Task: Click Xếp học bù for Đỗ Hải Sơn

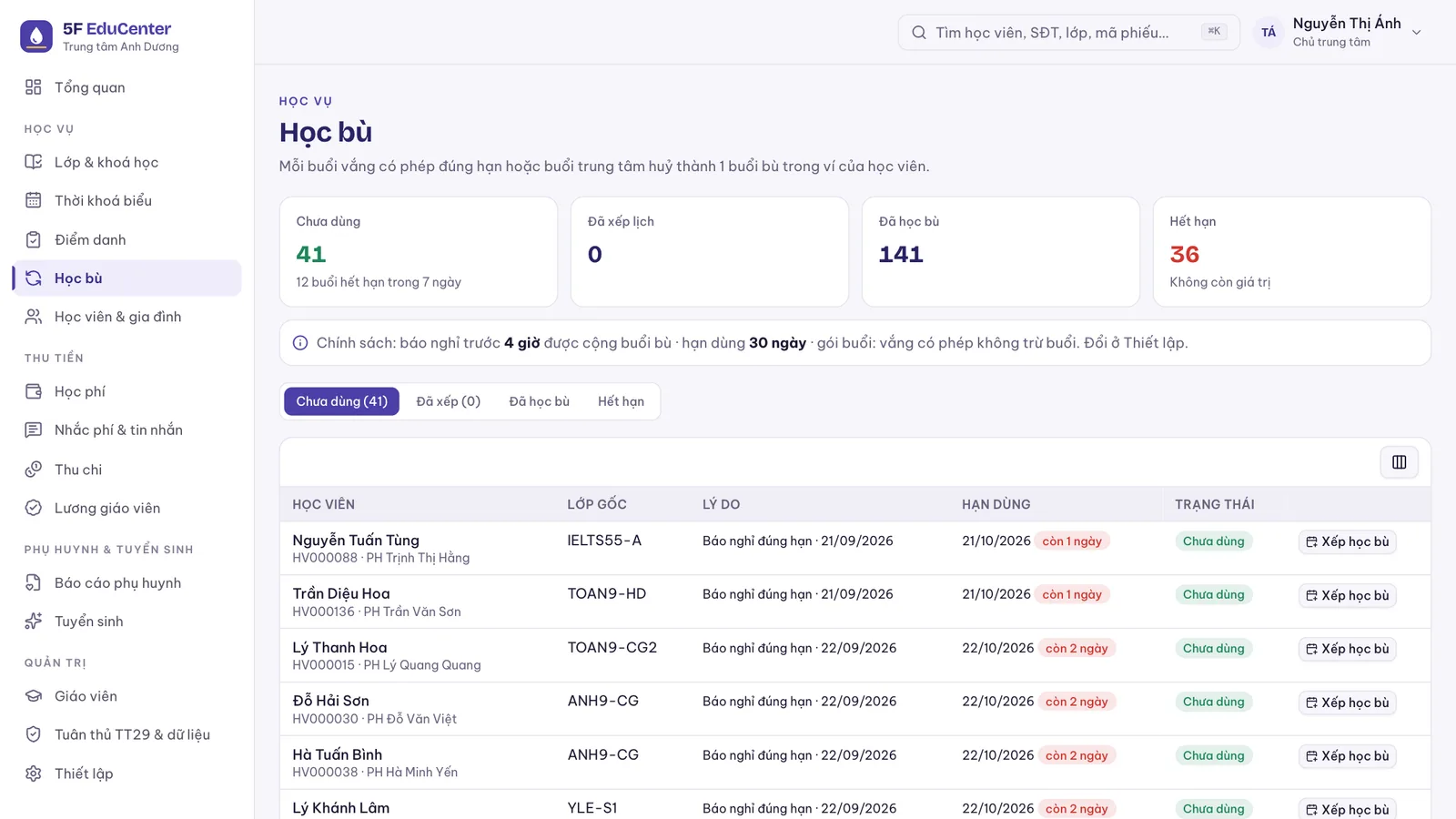Action: pos(1347,703)
